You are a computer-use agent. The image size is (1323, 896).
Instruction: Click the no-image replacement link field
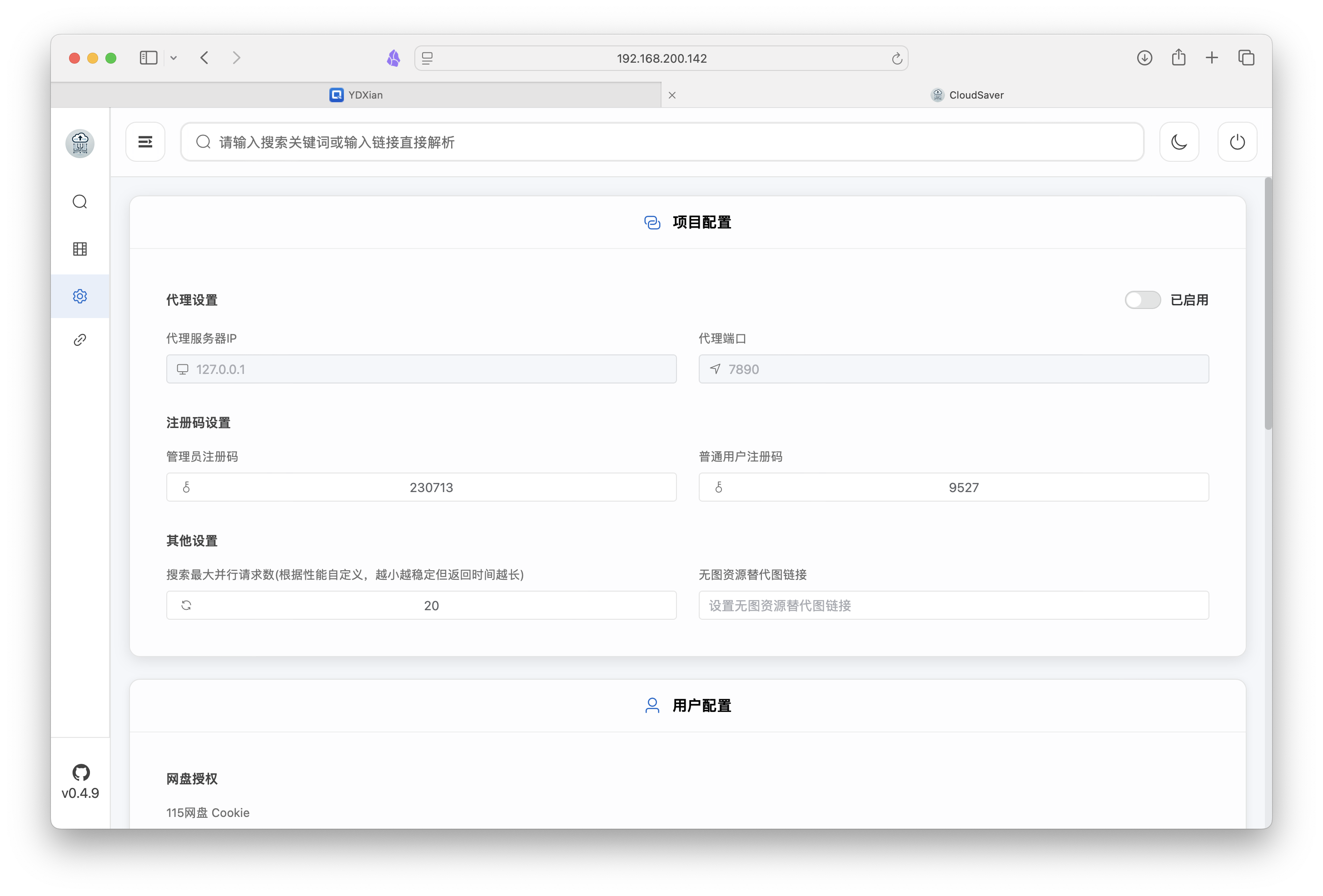(x=954, y=605)
